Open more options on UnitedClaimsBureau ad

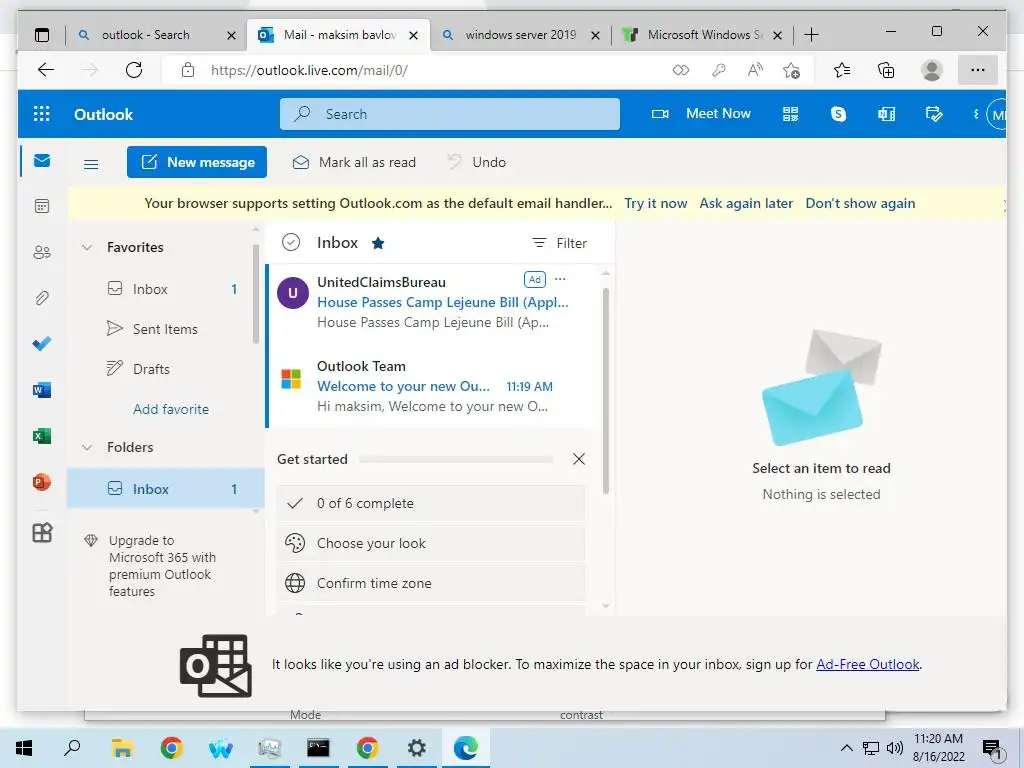(560, 279)
